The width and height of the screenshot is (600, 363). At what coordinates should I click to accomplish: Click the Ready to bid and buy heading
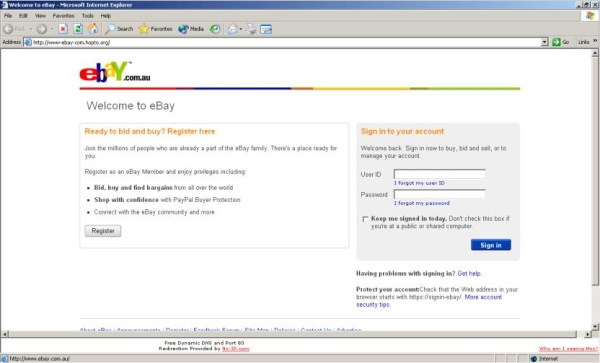(x=150, y=131)
